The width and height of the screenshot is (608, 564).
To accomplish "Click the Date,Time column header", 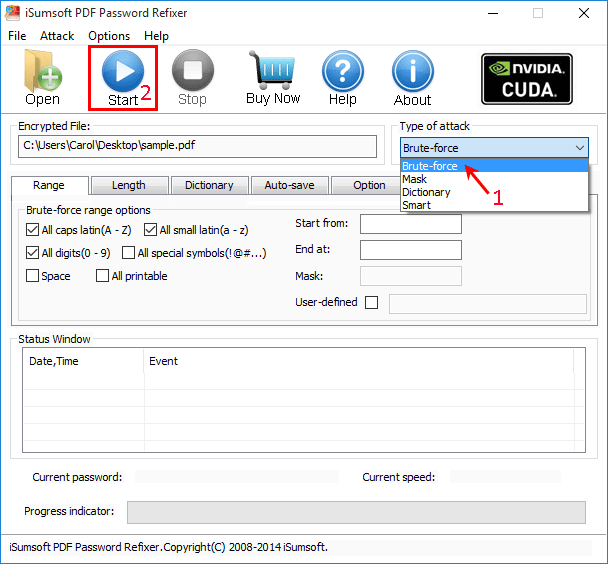I will [x=83, y=361].
